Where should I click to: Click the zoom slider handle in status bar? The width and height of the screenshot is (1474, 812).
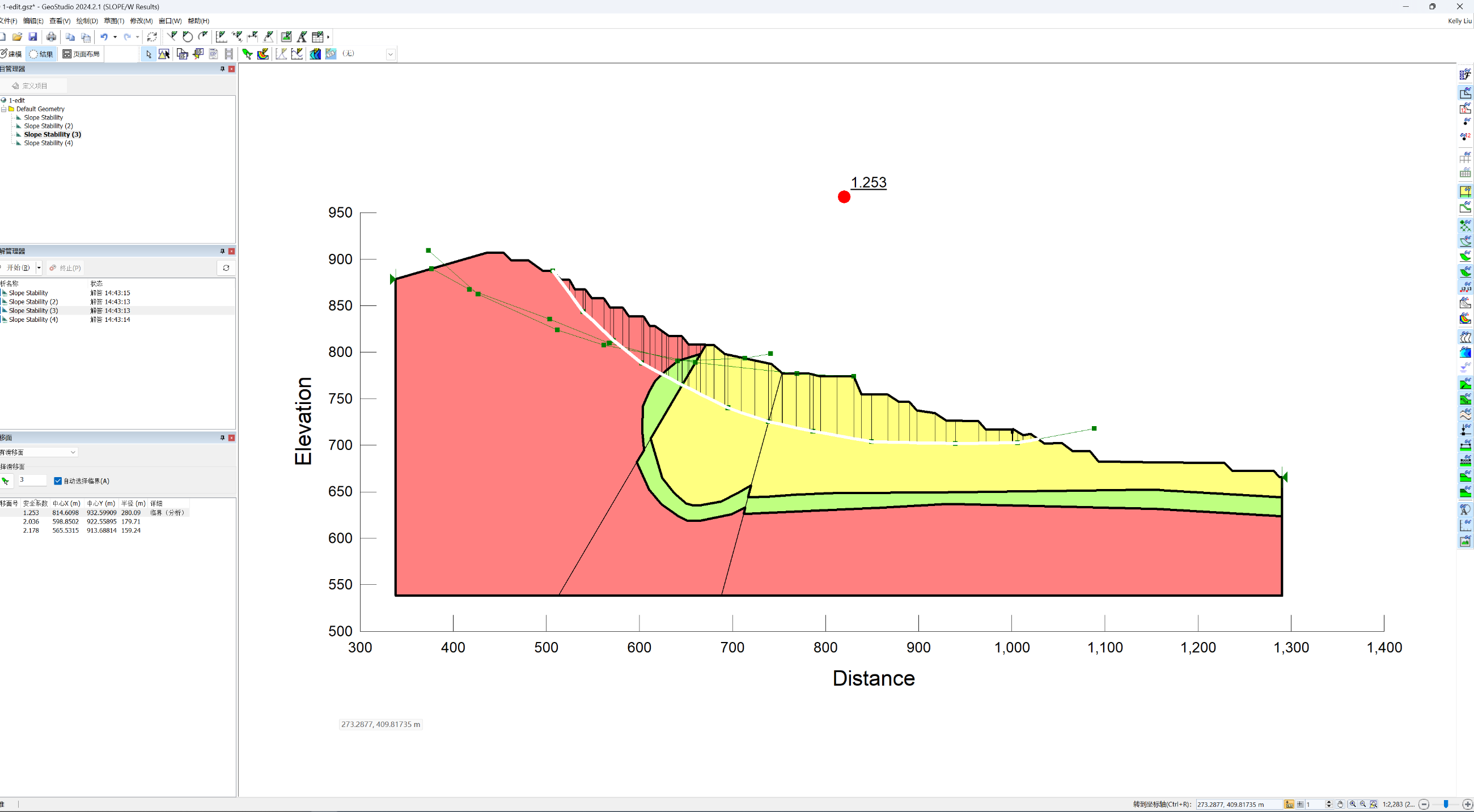[x=1446, y=804]
